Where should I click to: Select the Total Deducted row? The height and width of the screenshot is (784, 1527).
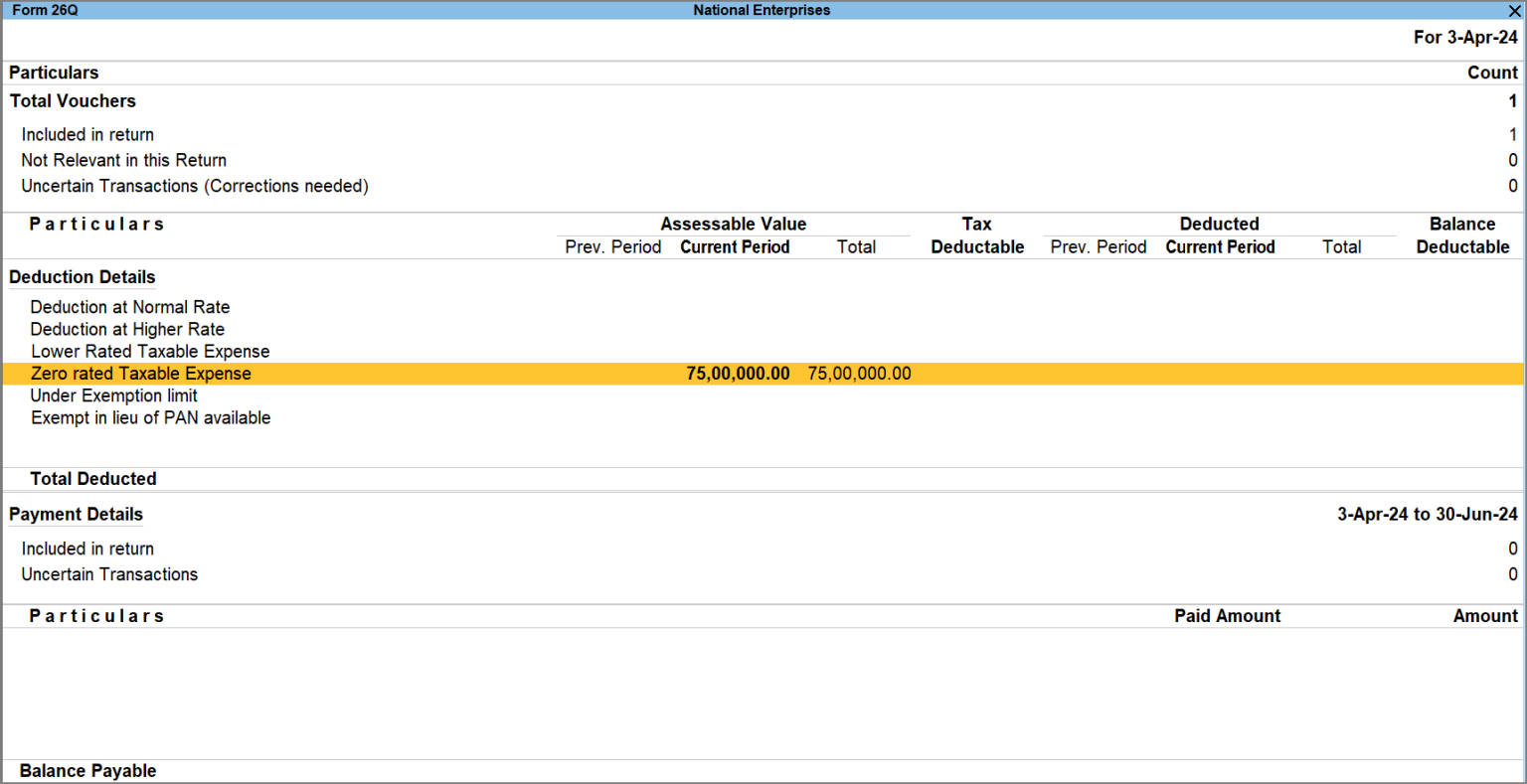click(92, 478)
